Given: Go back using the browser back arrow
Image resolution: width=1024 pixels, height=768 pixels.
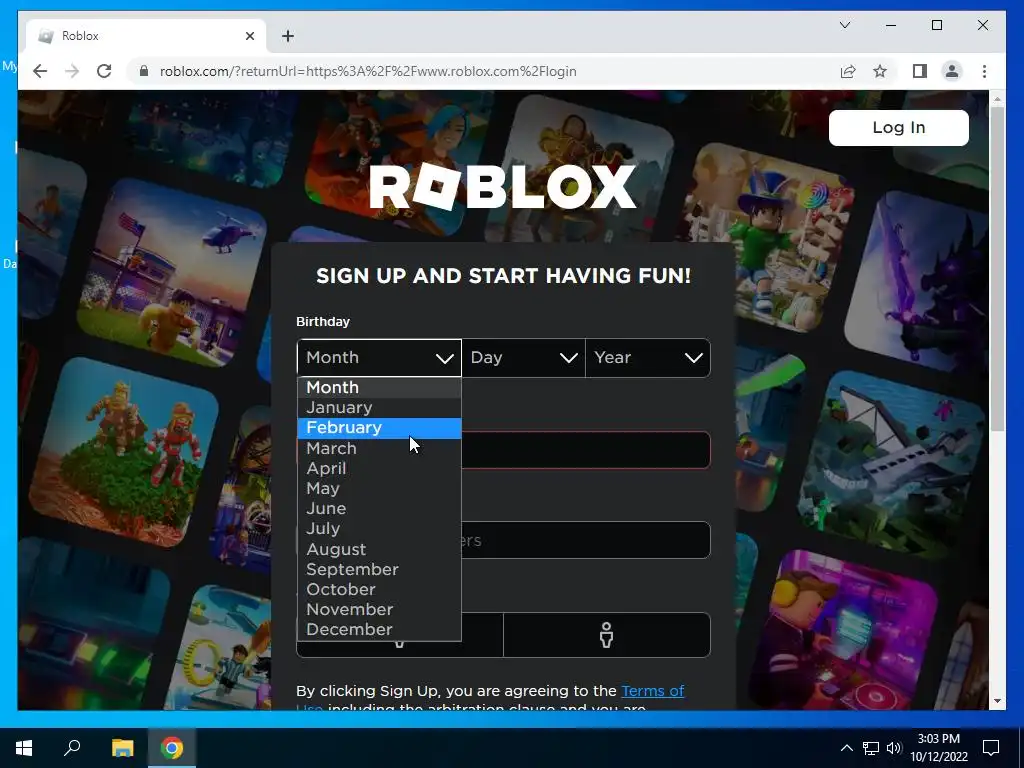Looking at the screenshot, I should pos(40,71).
